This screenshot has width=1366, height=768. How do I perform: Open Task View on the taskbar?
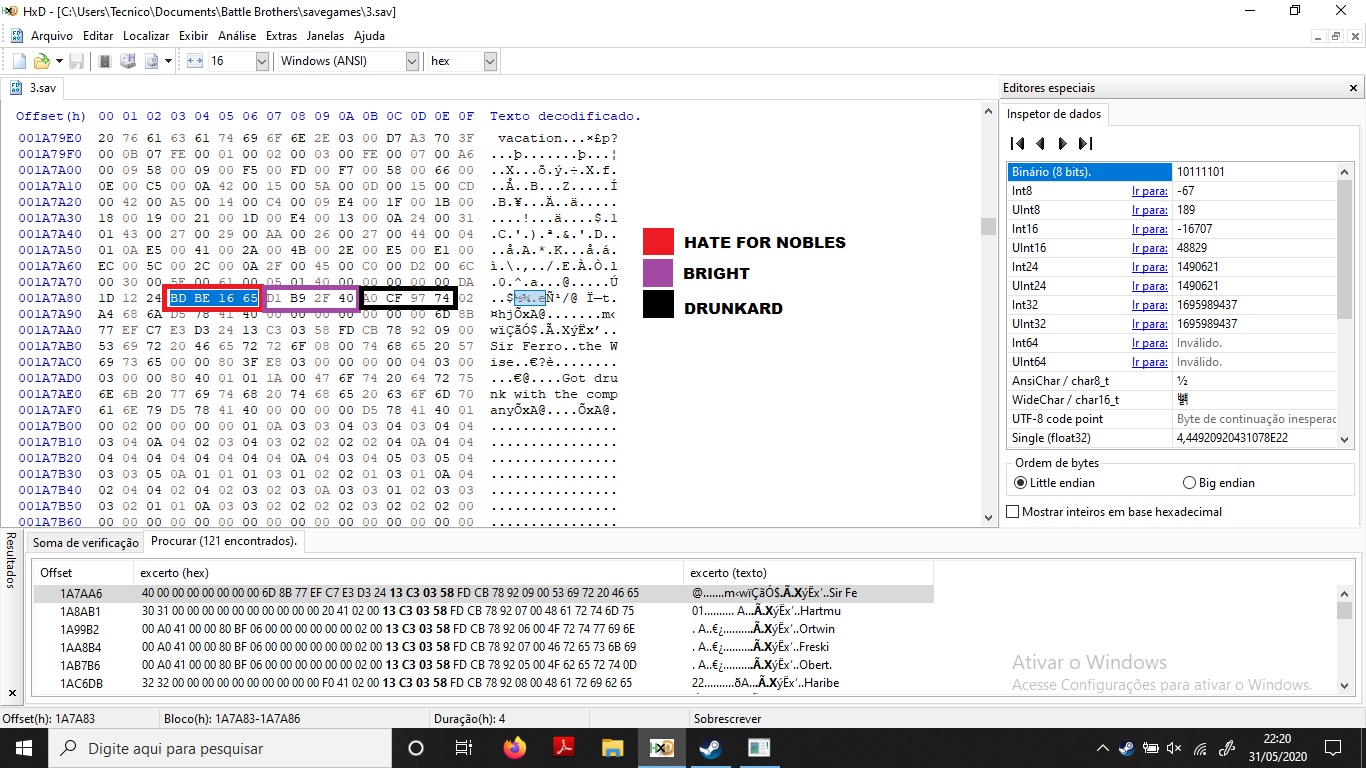pos(464,747)
